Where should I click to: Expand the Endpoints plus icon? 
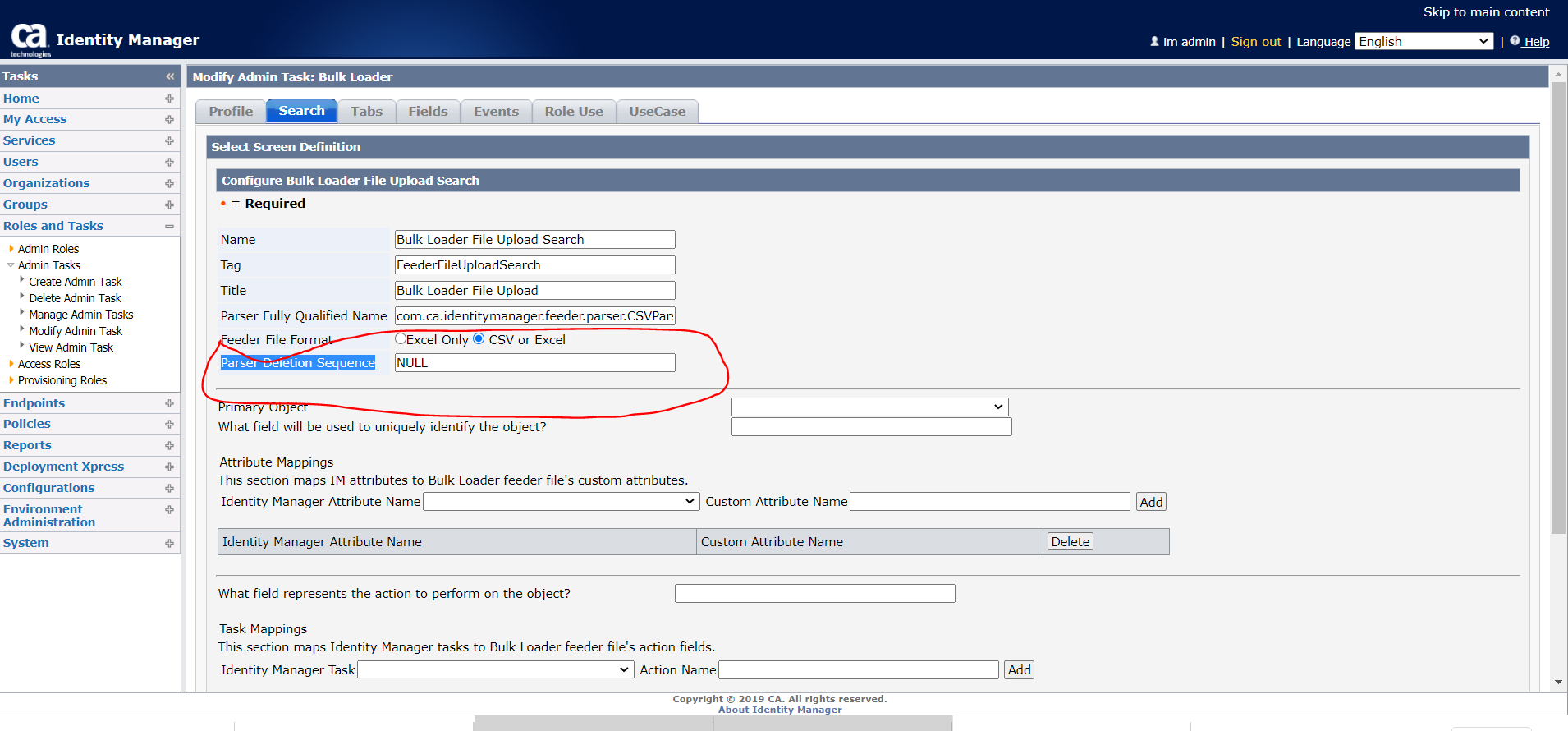[169, 403]
